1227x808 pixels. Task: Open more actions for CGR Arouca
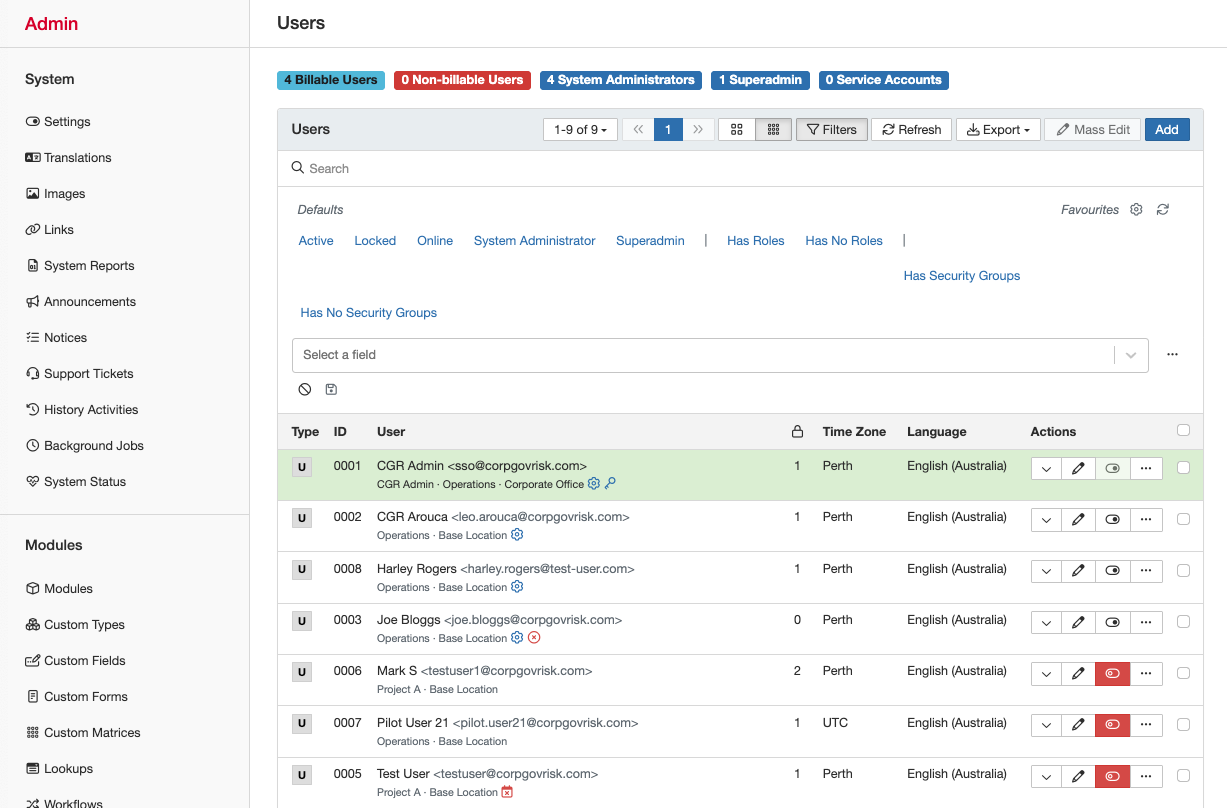pos(1146,519)
